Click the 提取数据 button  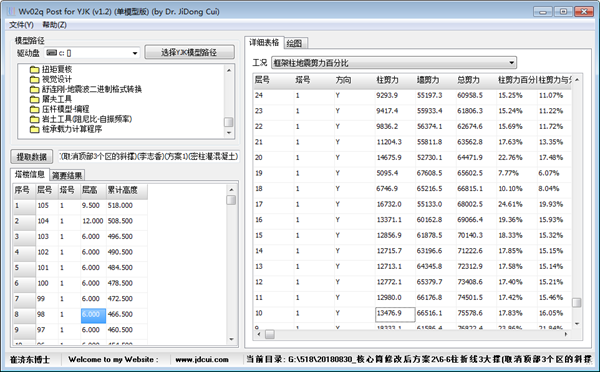click(31, 157)
